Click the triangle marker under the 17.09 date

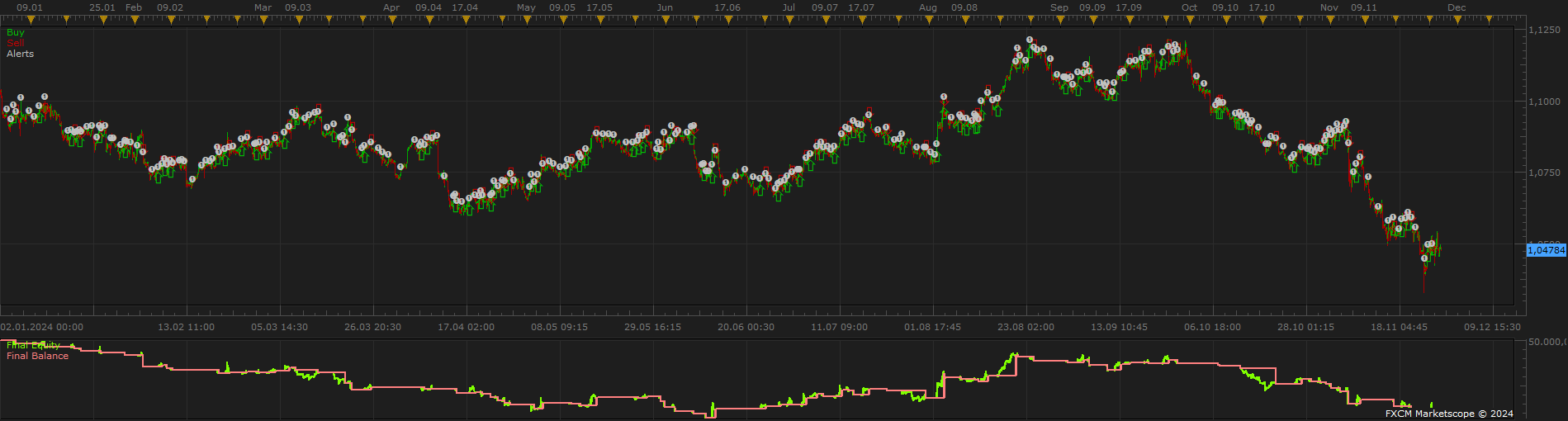pyautogui.click(x=1130, y=20)
